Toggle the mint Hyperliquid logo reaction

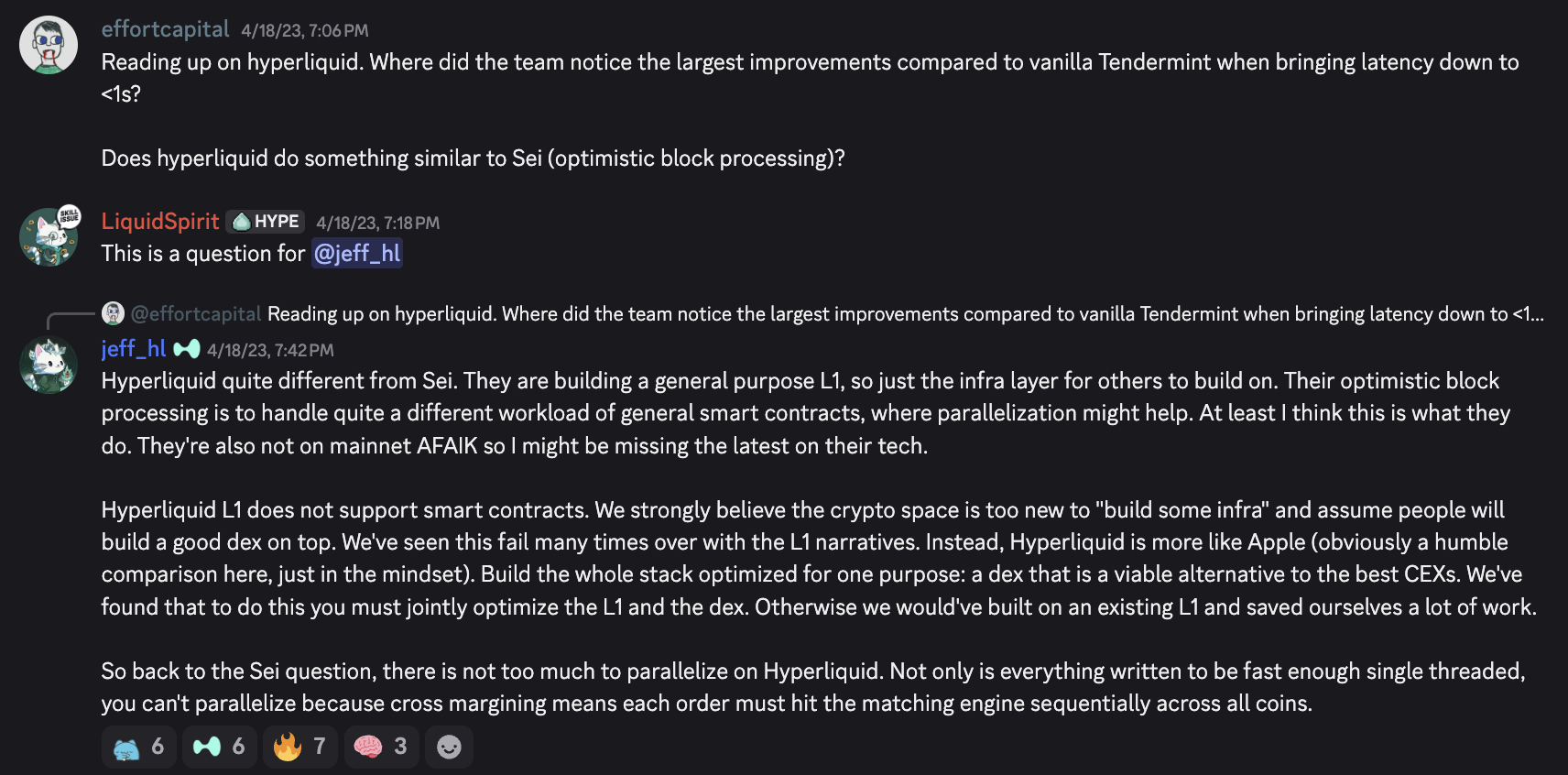click(220, 747)
